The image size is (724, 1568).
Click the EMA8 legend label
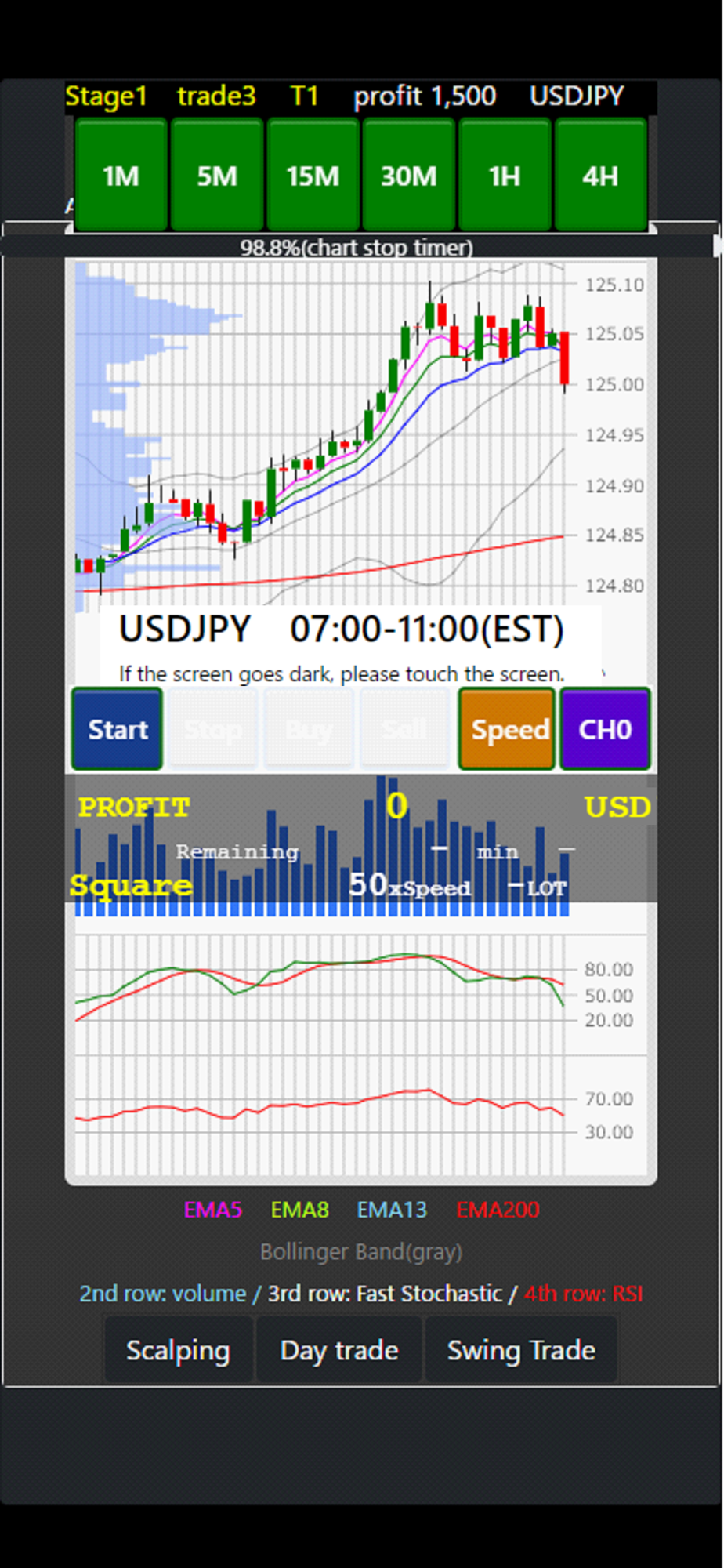pyautogui.click(x=300, y=1210)
